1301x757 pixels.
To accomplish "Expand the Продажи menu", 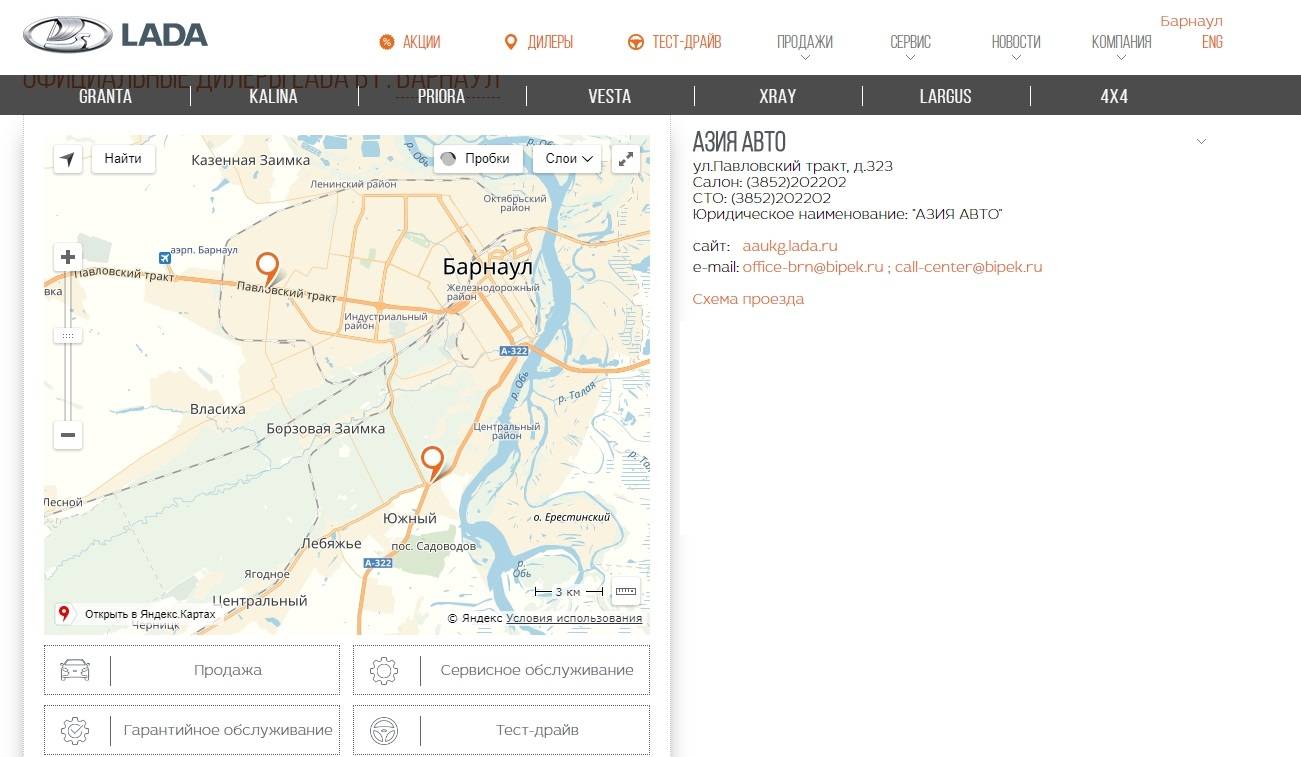I will [805, 43].
